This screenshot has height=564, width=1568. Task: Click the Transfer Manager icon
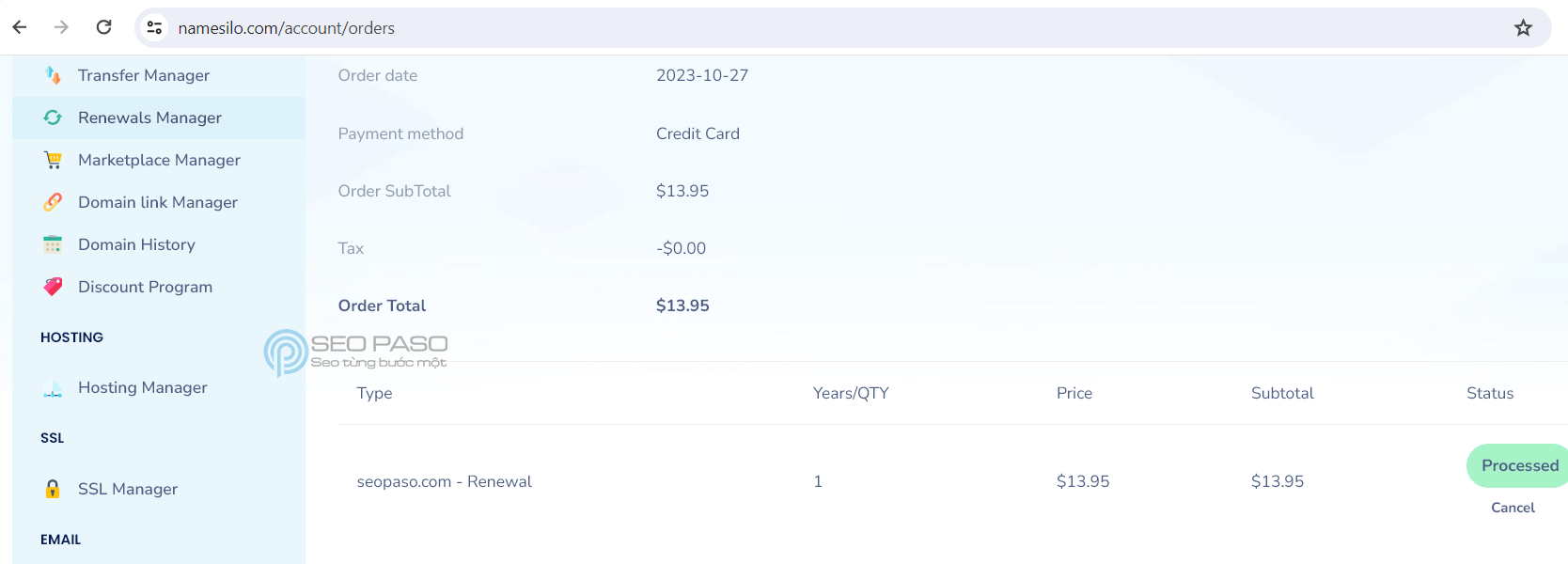coord(53,75)
